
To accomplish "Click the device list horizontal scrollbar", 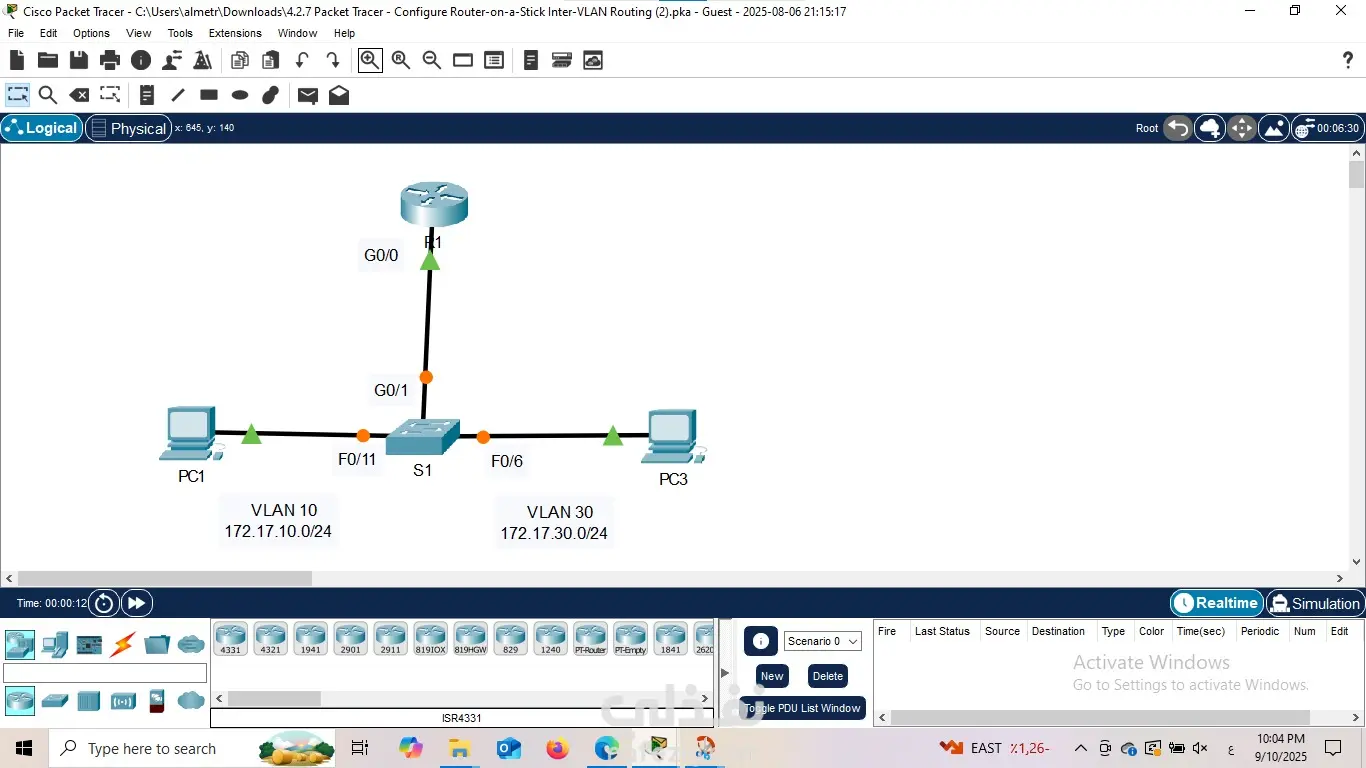I will [272, 698].
